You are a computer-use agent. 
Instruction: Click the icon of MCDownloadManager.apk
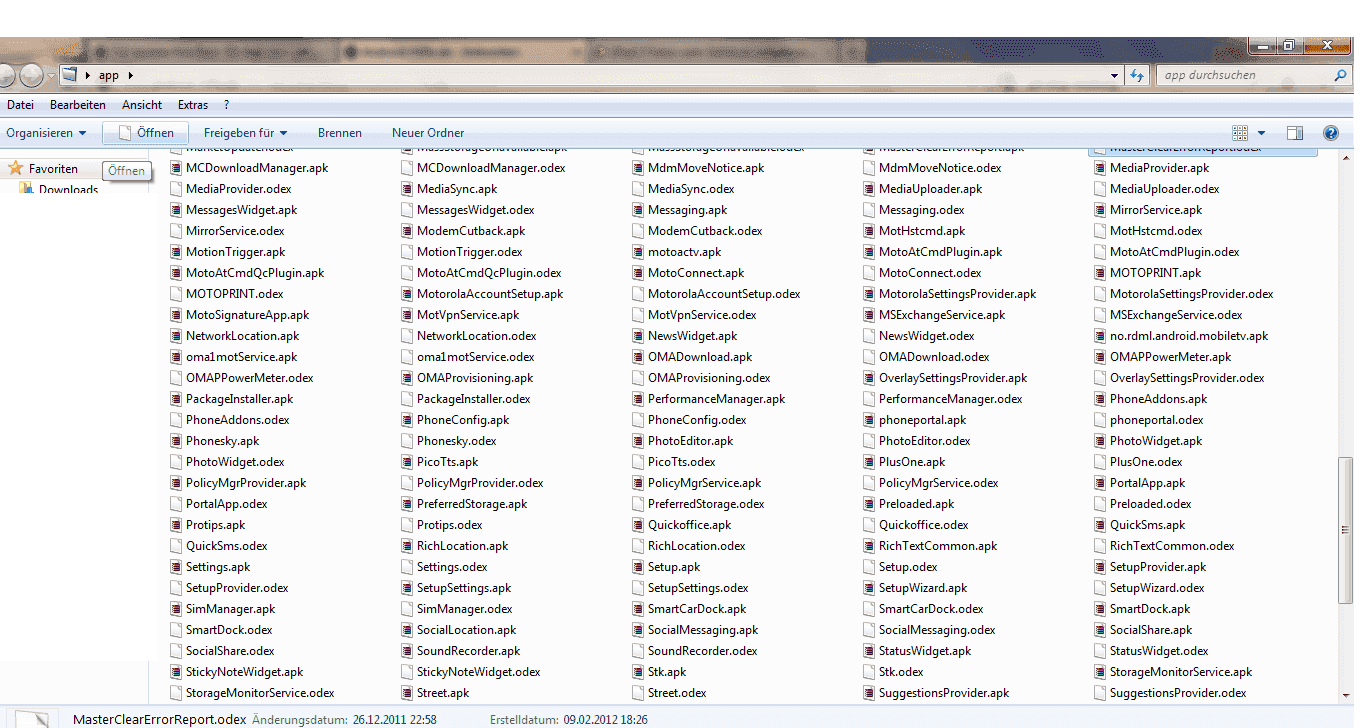point(176,168)
